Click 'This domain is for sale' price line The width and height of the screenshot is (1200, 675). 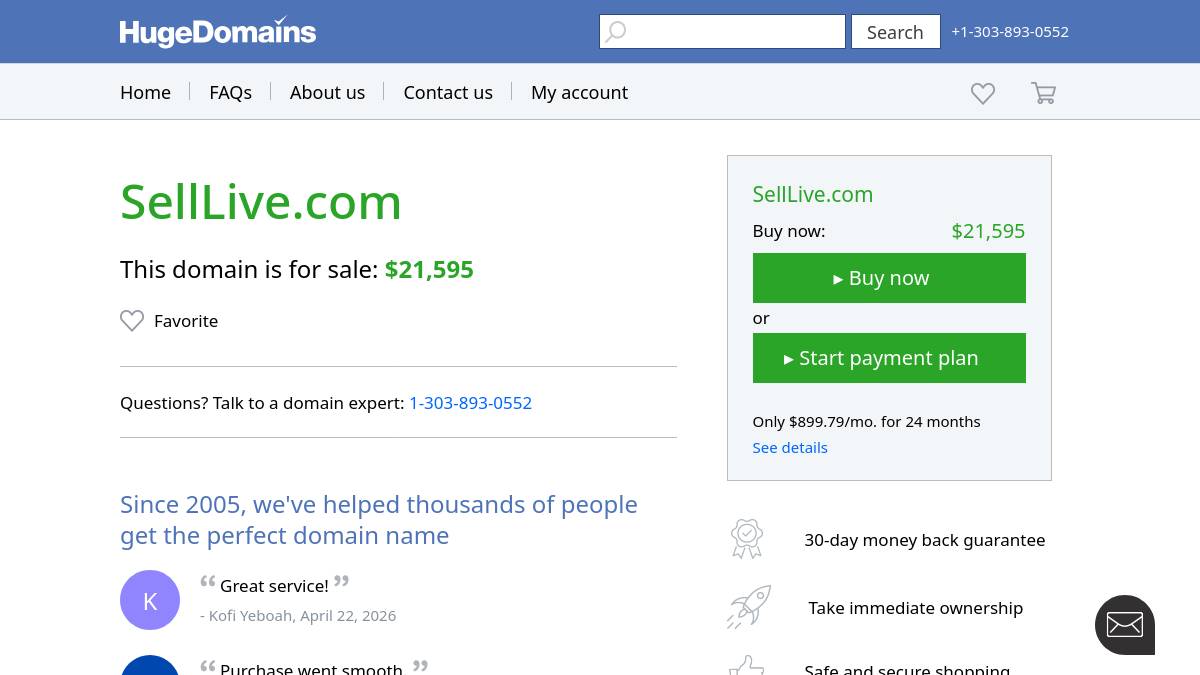(x=297, y=269)
